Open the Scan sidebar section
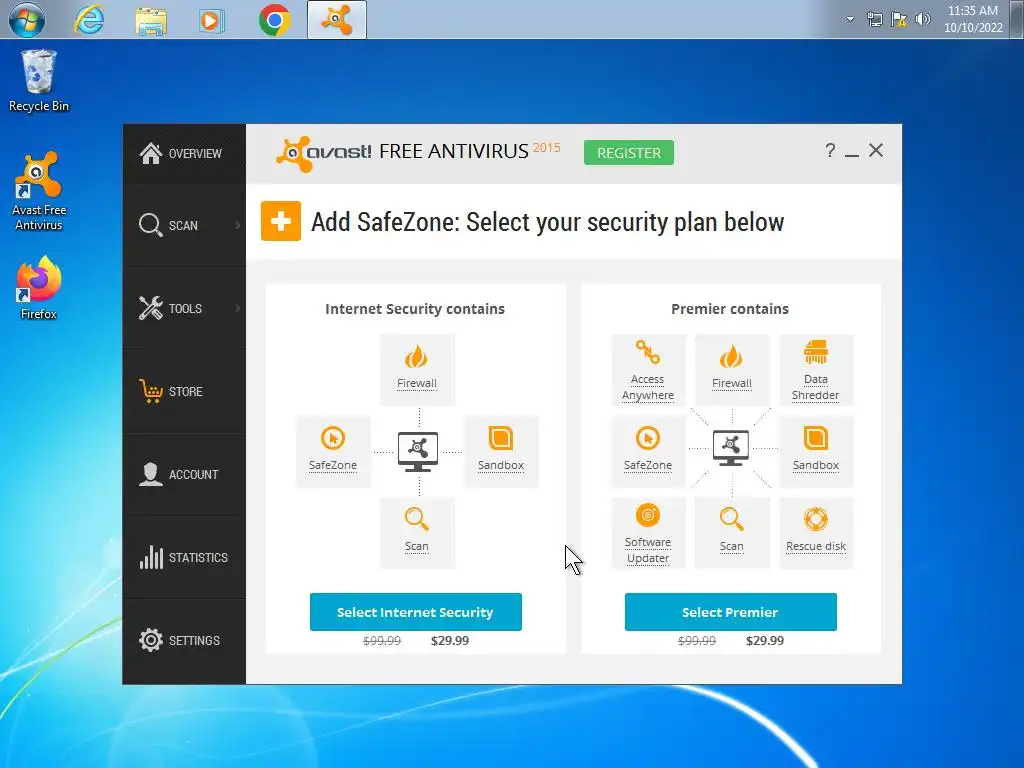Image resolution: width=1024 pixels, height=768 pixels. point(184,225)
